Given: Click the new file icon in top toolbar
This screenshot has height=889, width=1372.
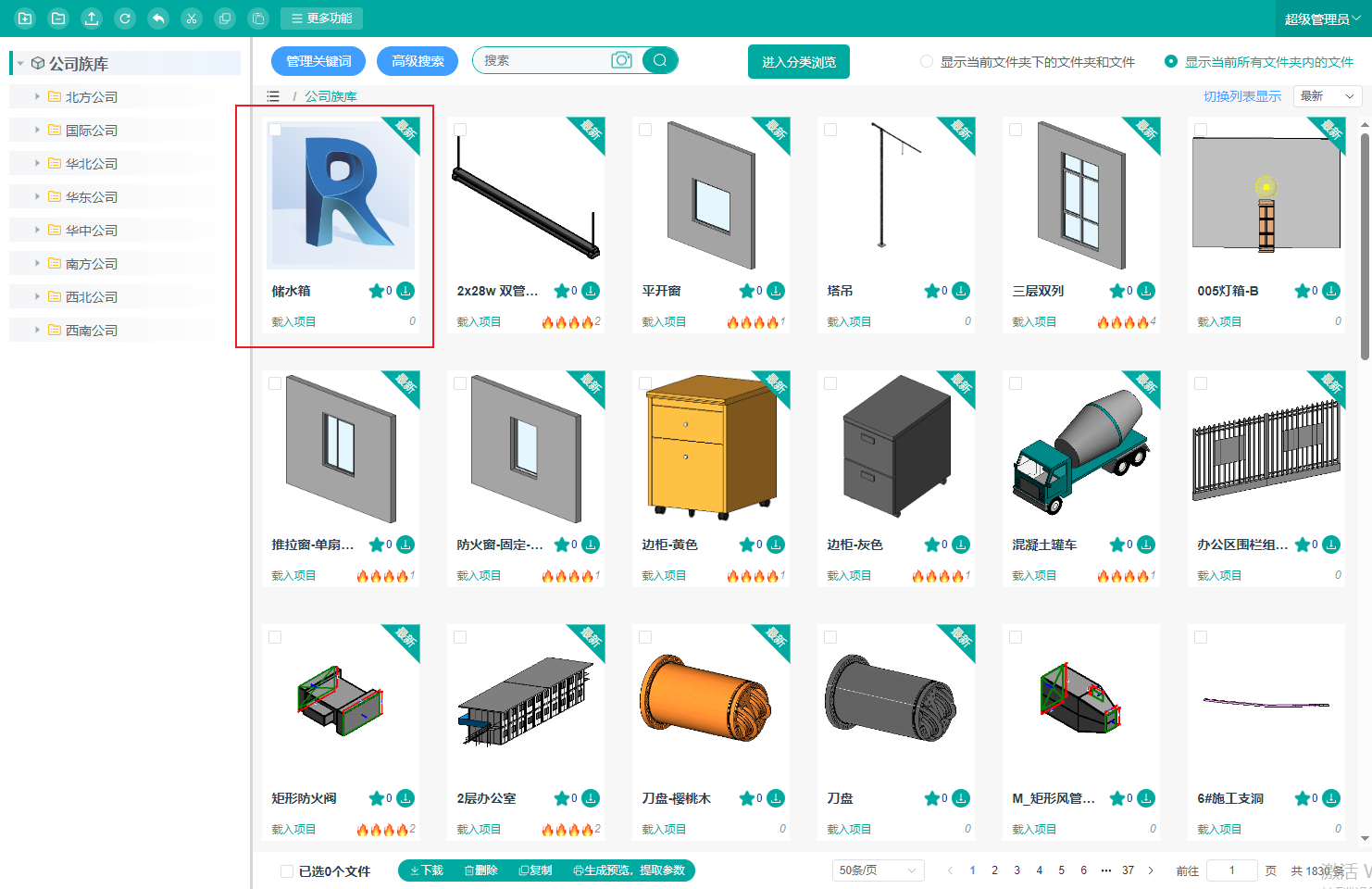Looking at the screenshot, I should (25, 19).
